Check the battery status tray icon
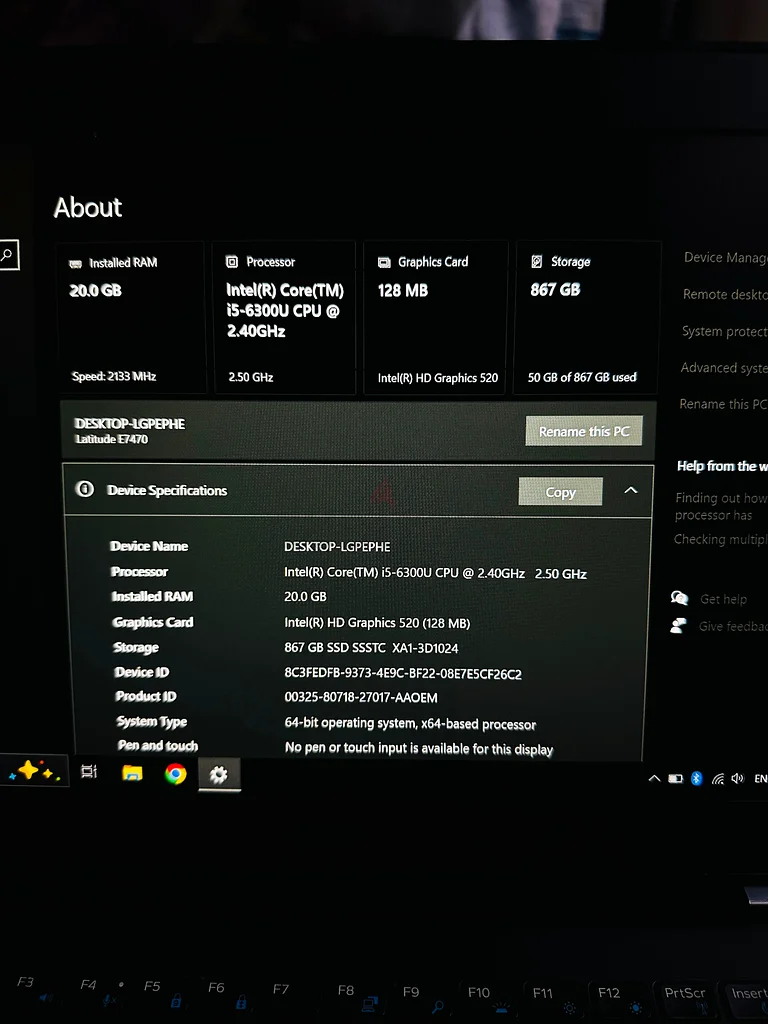Viewport: 768px width, 1024px height. [675, 778]
